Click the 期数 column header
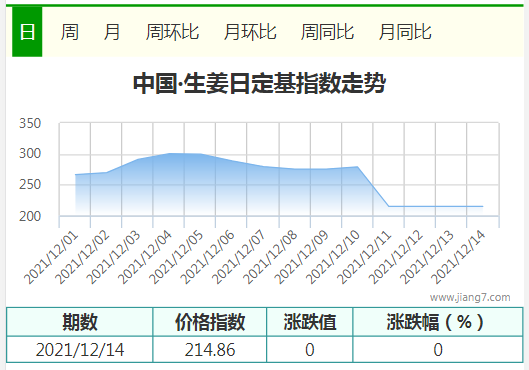Image resolution: width=529 pixels, height=370 pixels. 80,322
